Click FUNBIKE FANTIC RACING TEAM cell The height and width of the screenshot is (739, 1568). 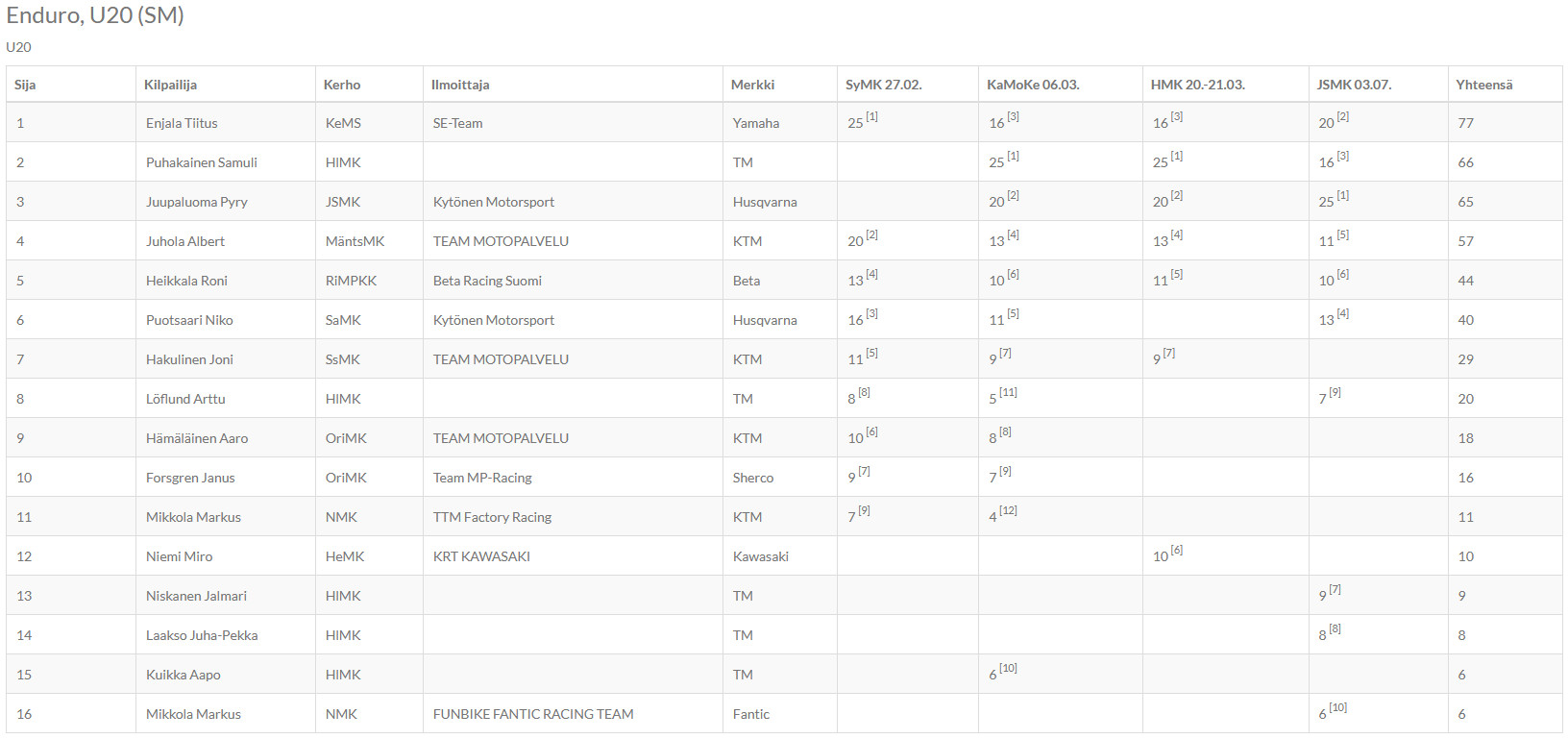tap(533, 714)
